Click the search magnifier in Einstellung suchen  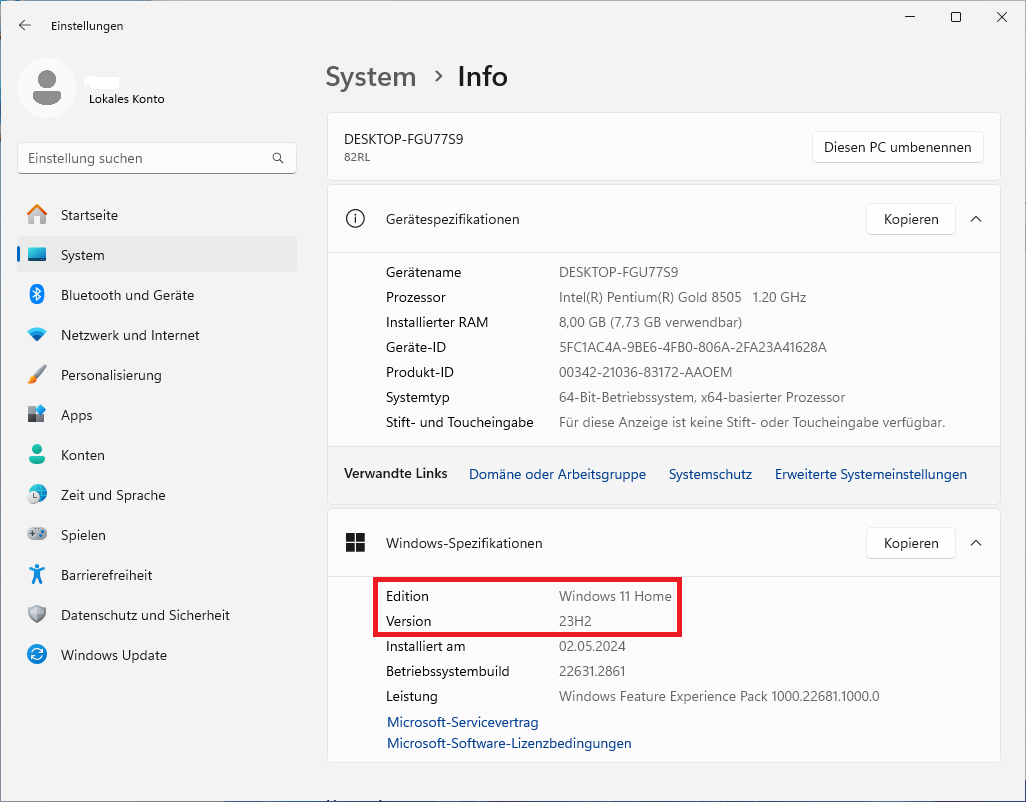click(x=278, y=158)
